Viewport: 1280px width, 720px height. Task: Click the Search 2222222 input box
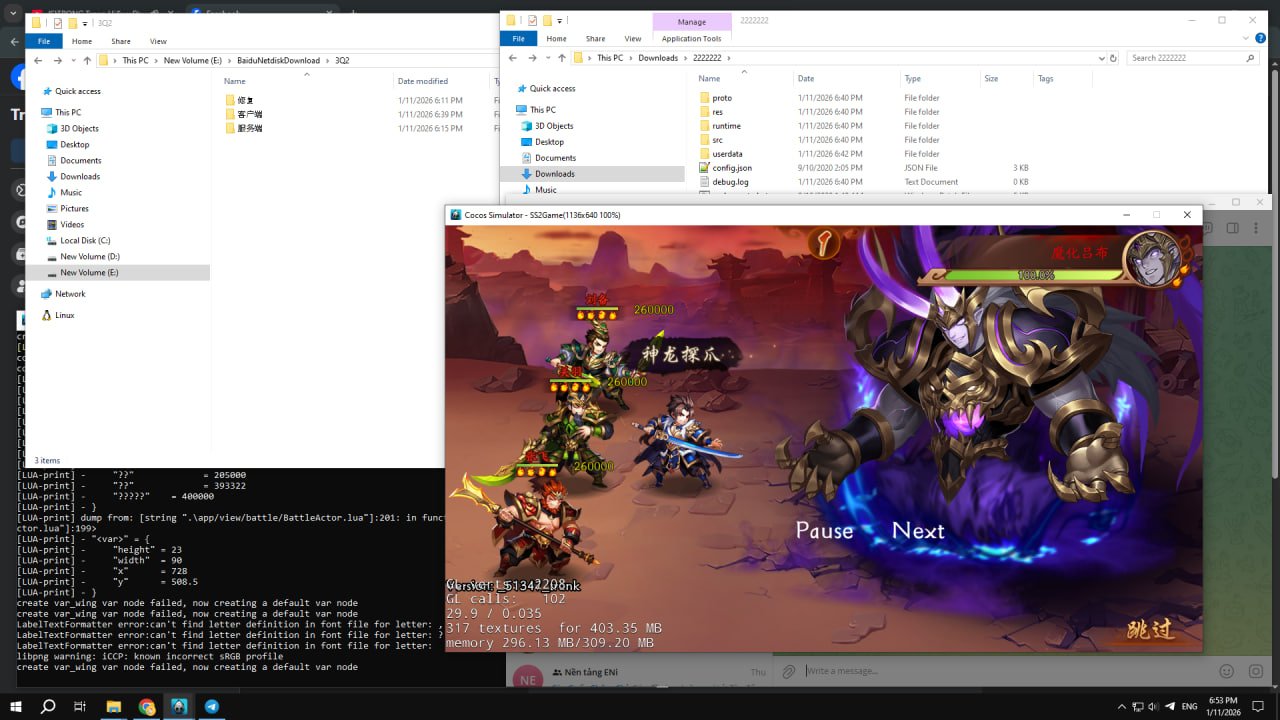click(x=1185, y=58)
